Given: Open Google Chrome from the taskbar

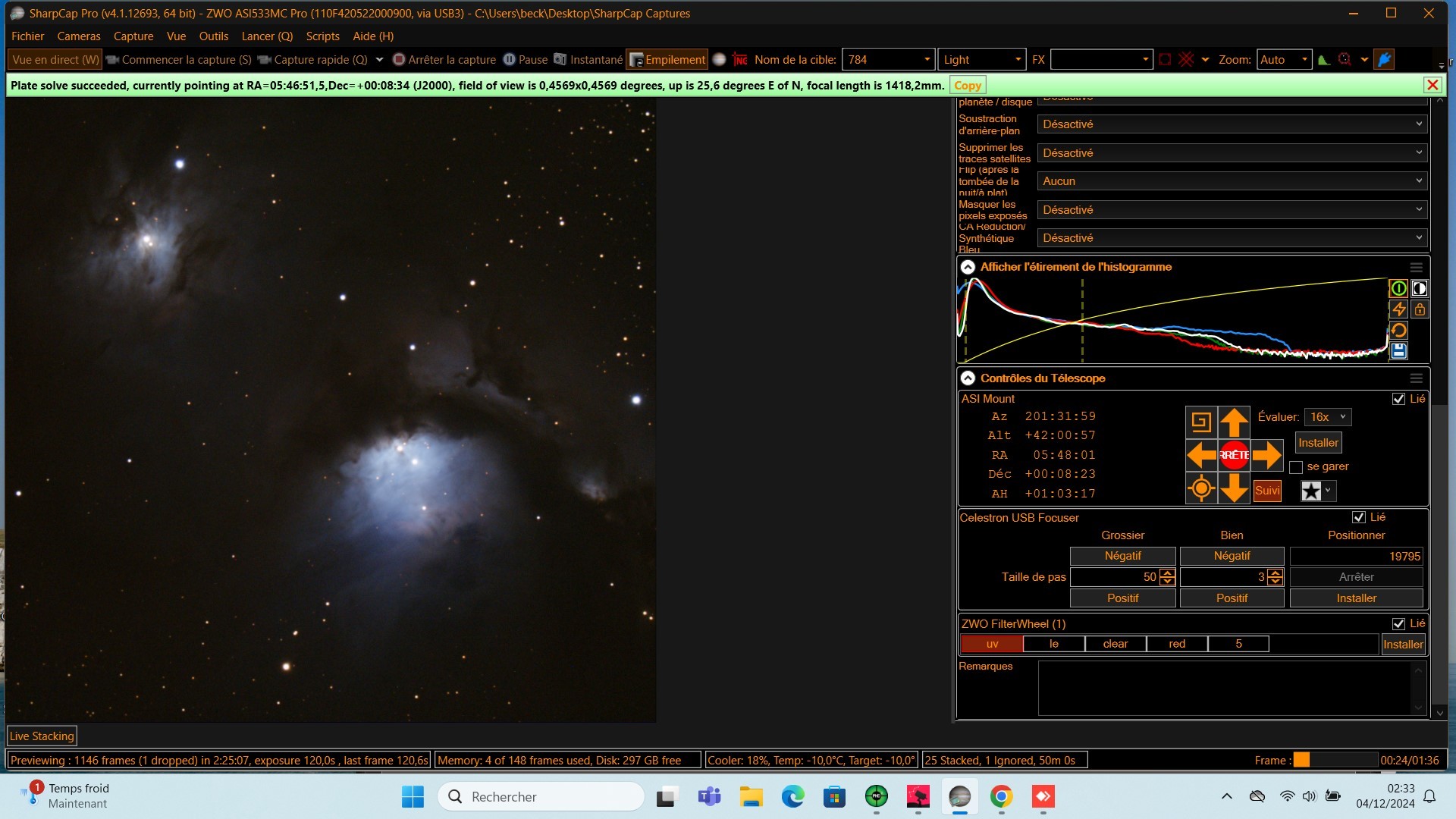Looking at the screenshot, I should point(1001,797).
